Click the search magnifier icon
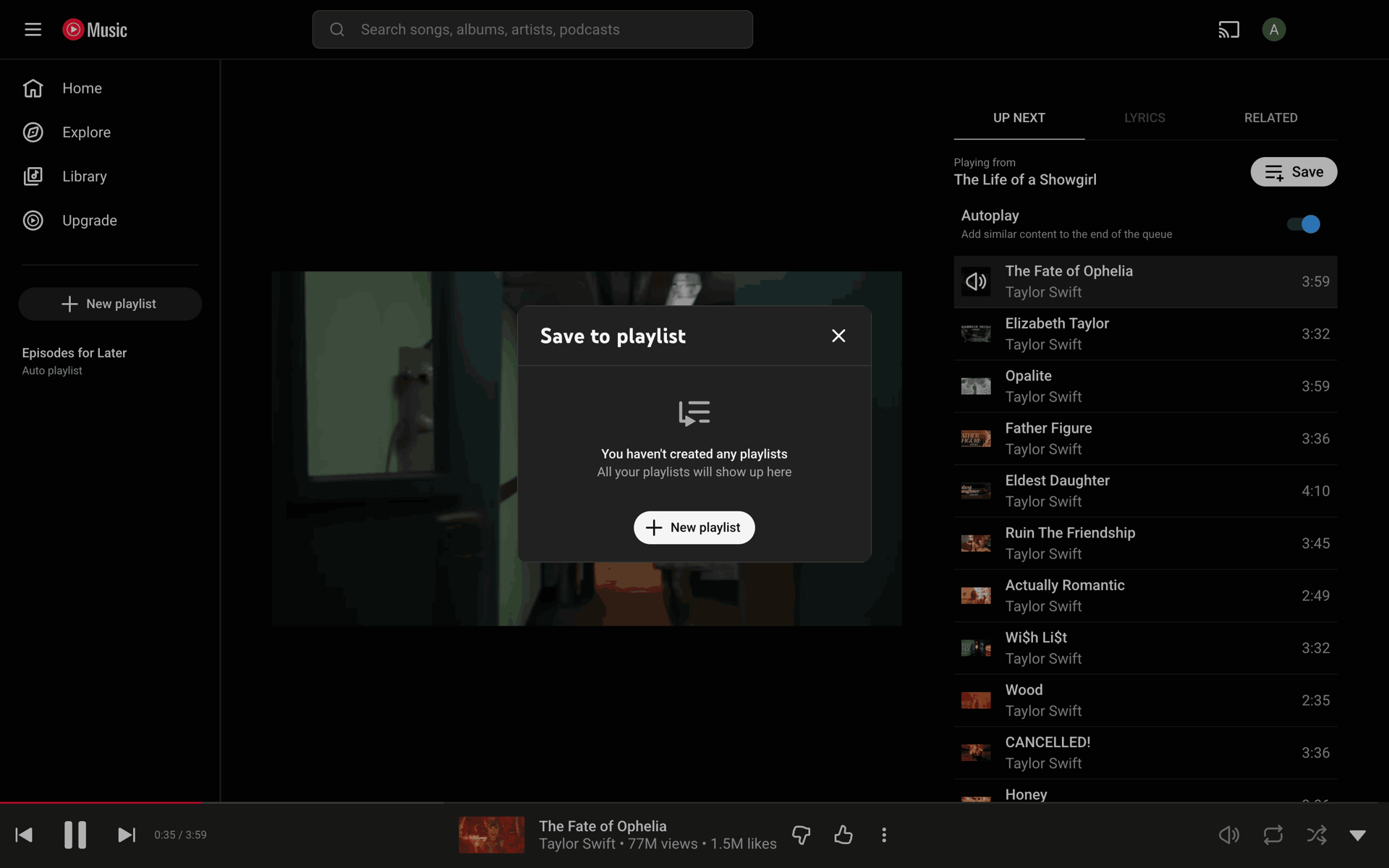This screenshot has height=868, width=1389. pyautogui.click(x=337, y=30)
